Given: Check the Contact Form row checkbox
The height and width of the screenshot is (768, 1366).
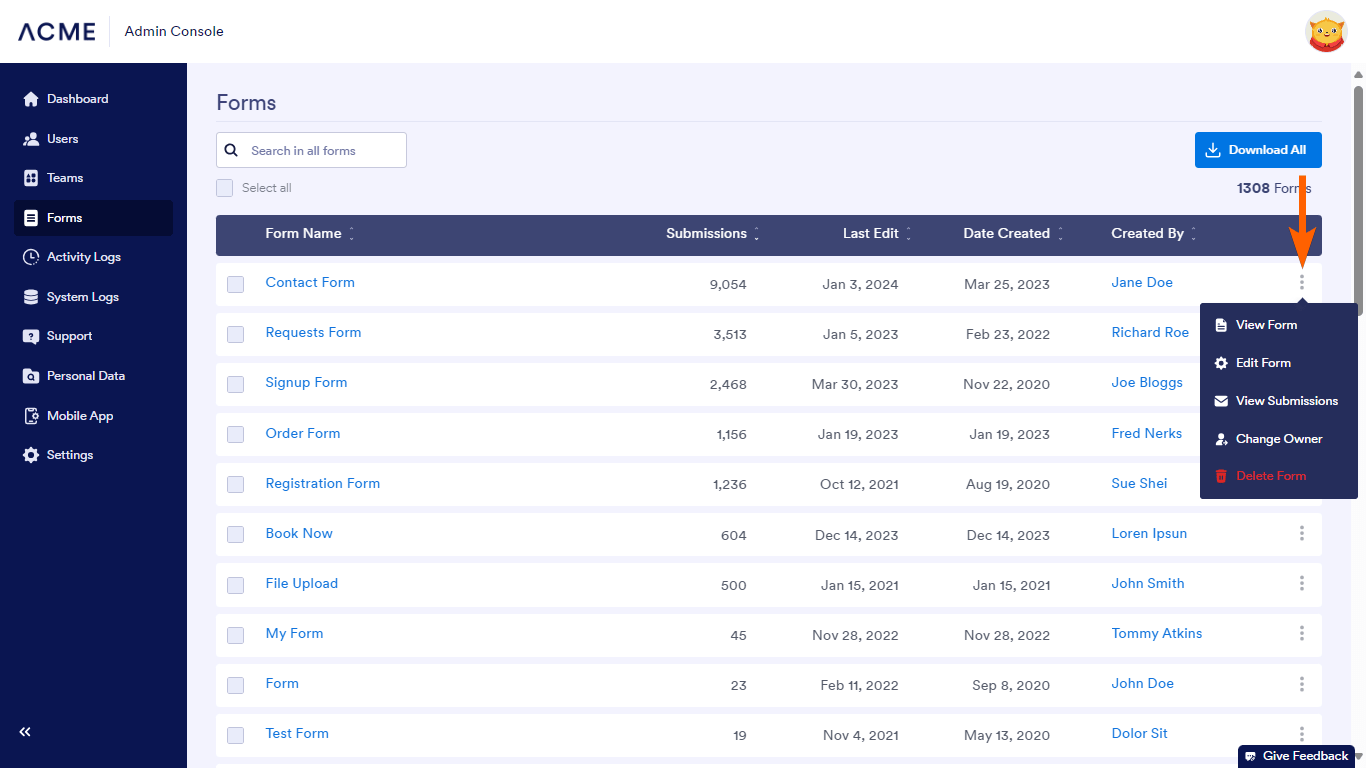Looking at the screenshot, I should click(x=236, y=284).
